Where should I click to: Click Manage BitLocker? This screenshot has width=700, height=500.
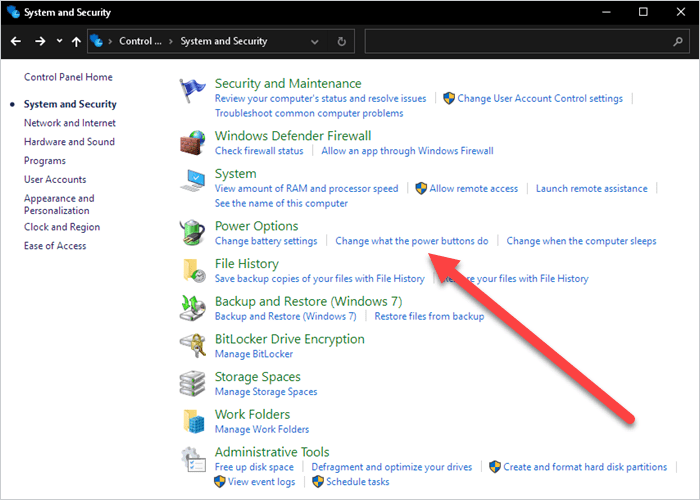254,354
